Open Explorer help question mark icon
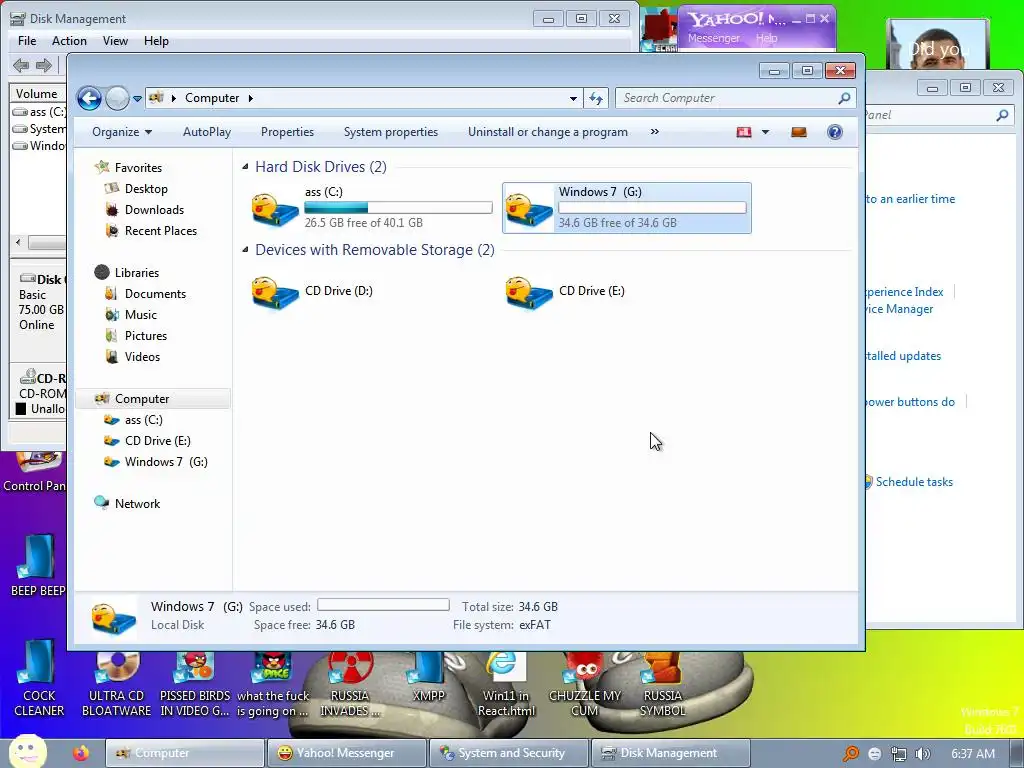This screenshot has height=768, width=1024. point(835,133)
